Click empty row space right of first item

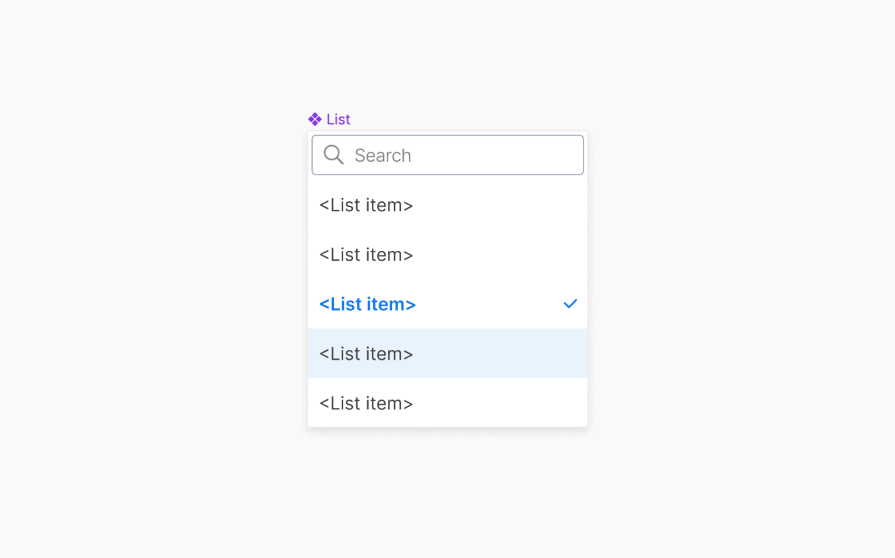pyautogui.click(x=500, y=205)
